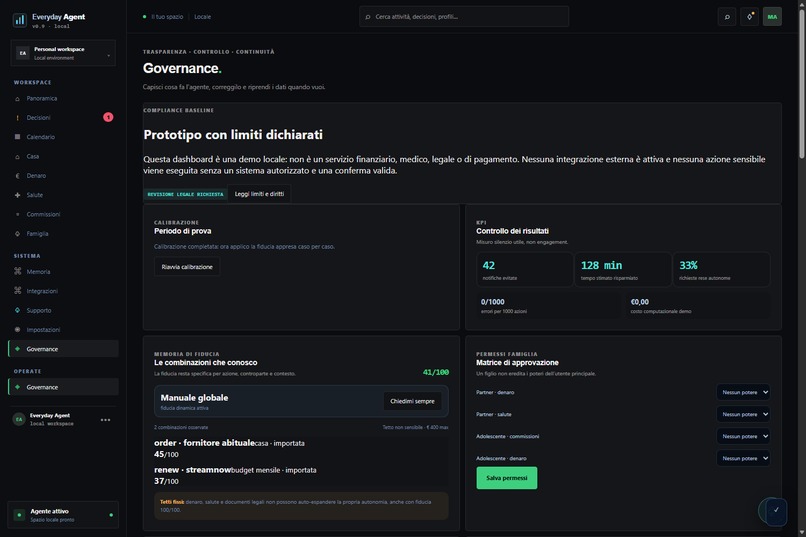This screenshot has height=537, width=806.
Task: Click the 33% richieste rese autonome tile
Action: pyautogui.click(x=721, y=269)
